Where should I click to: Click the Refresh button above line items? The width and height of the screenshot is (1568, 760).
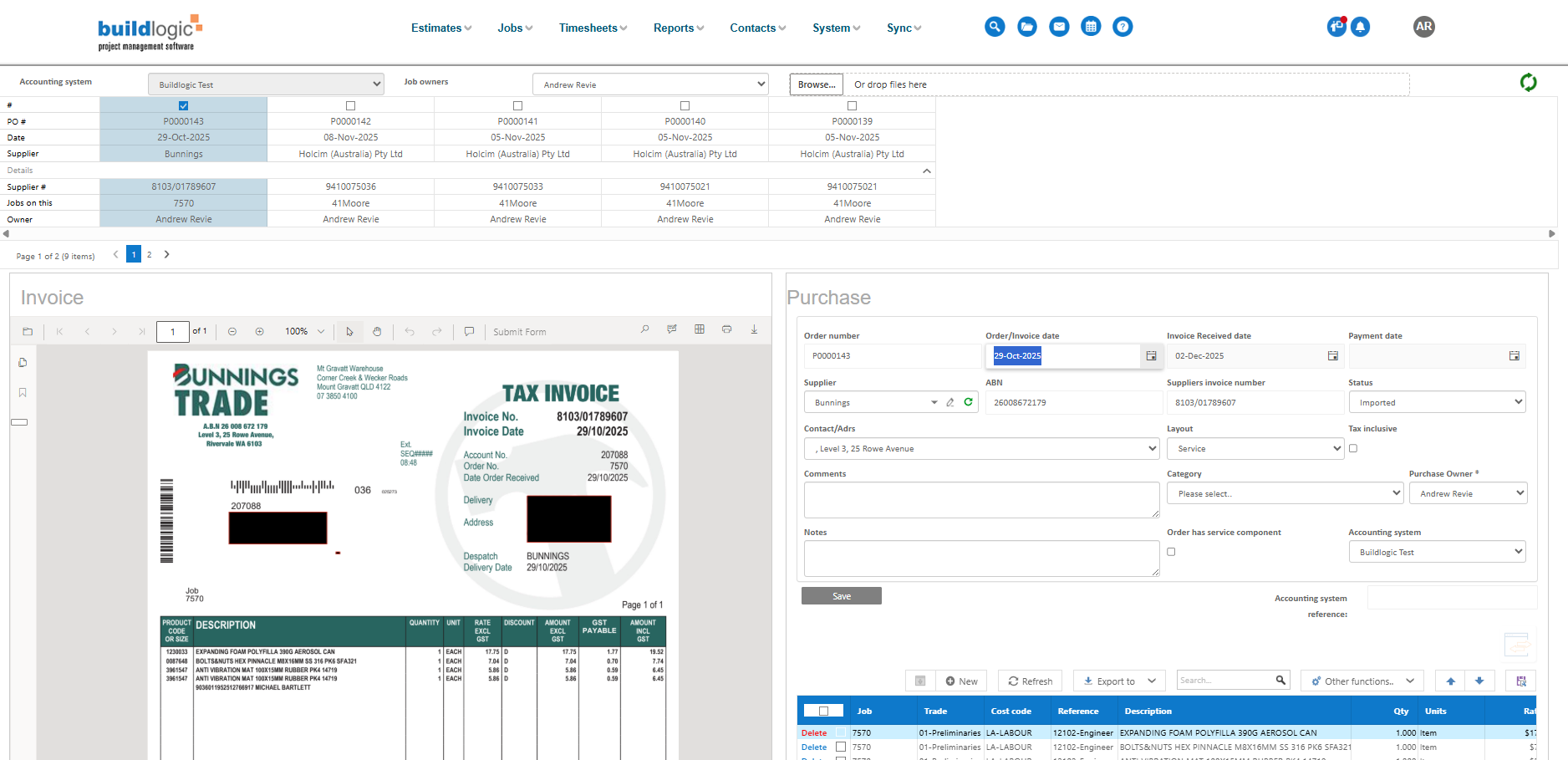[1031, 681]
